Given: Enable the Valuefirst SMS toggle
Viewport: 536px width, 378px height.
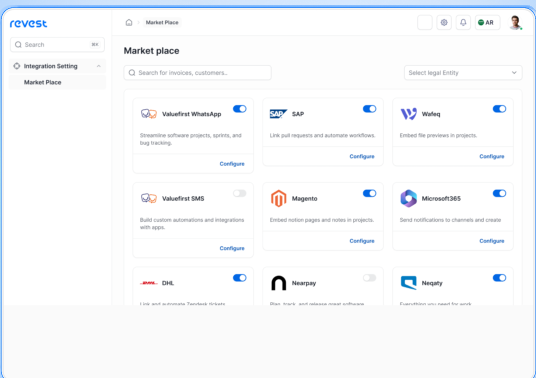Looking at the screenshot, I should click(240, 193).
